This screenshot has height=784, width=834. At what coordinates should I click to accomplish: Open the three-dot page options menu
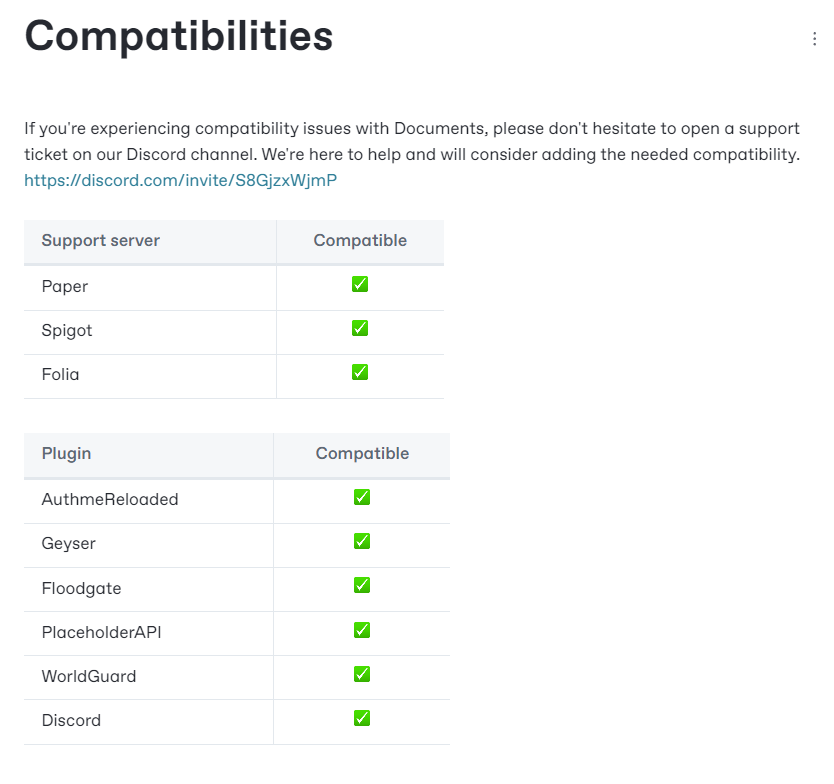pyautogui.click(x=814, y=39)
